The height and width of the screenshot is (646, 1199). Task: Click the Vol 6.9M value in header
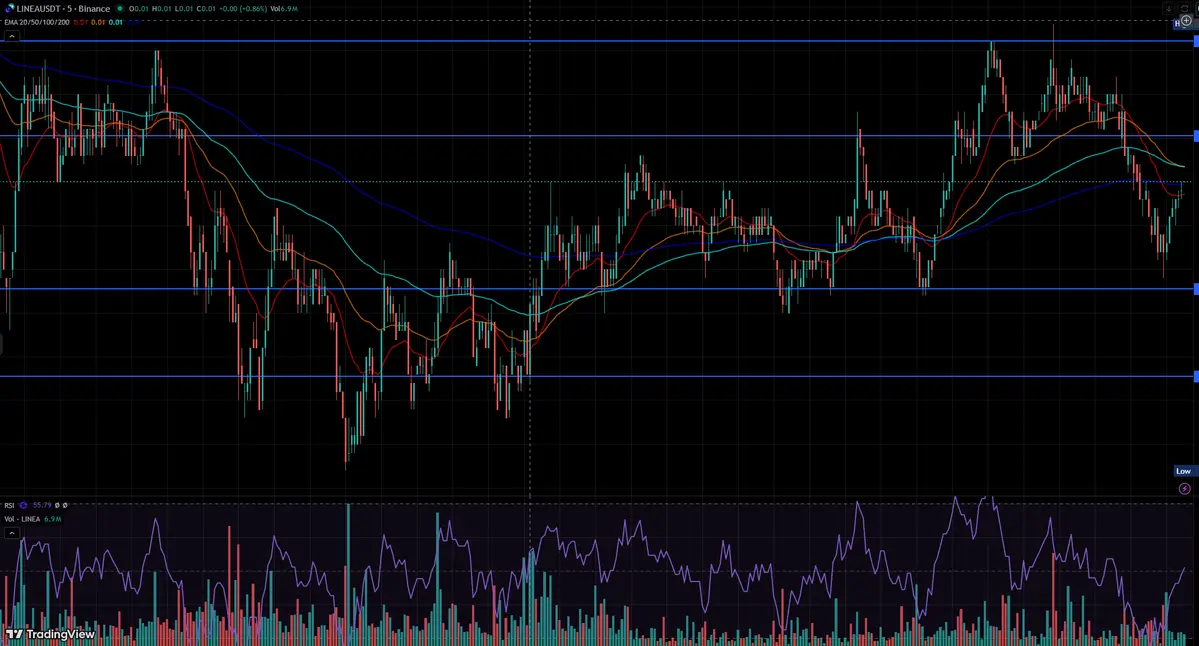click(284, 8)
